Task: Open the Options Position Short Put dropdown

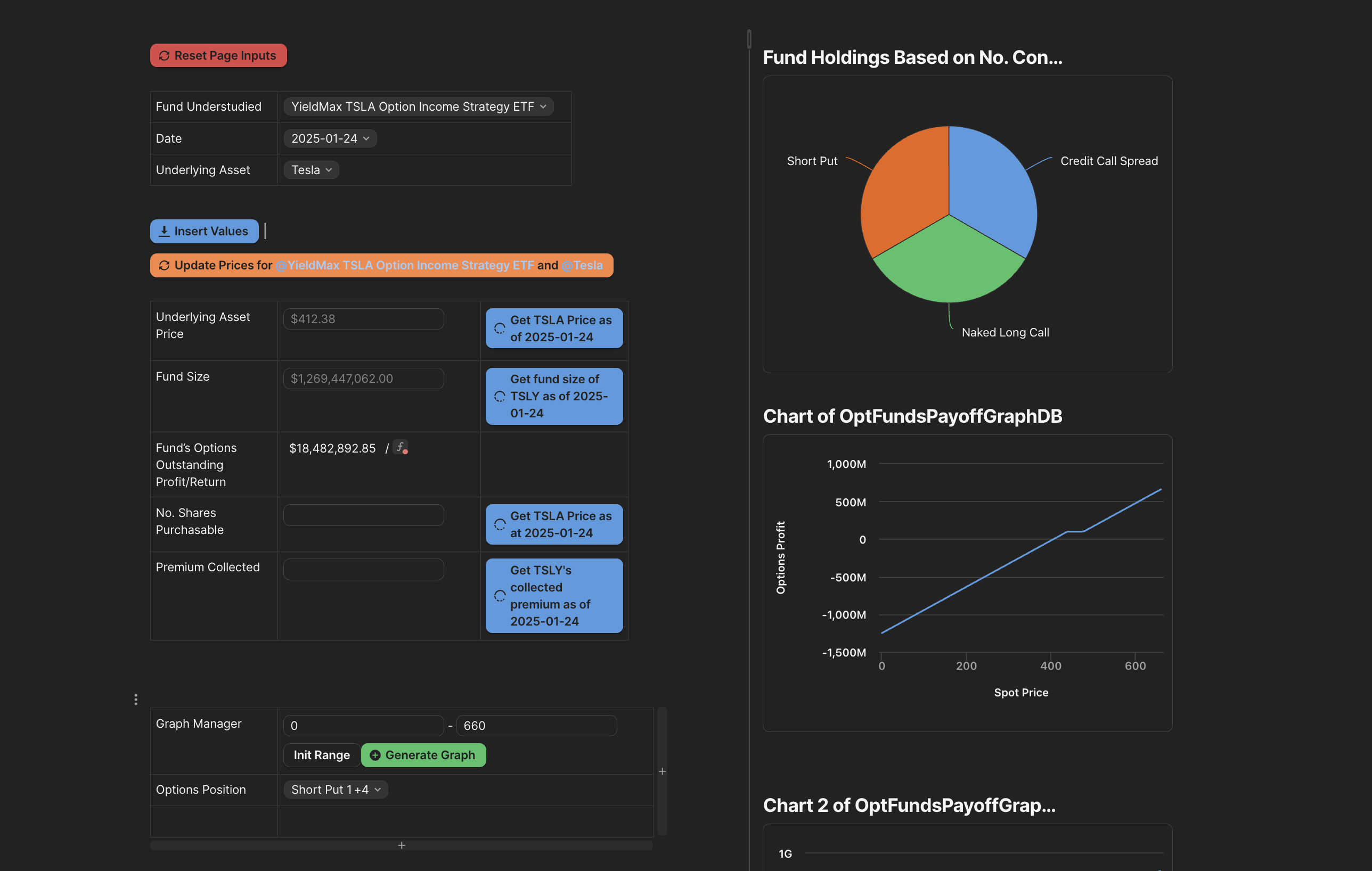Action: (x=336, y=790)
